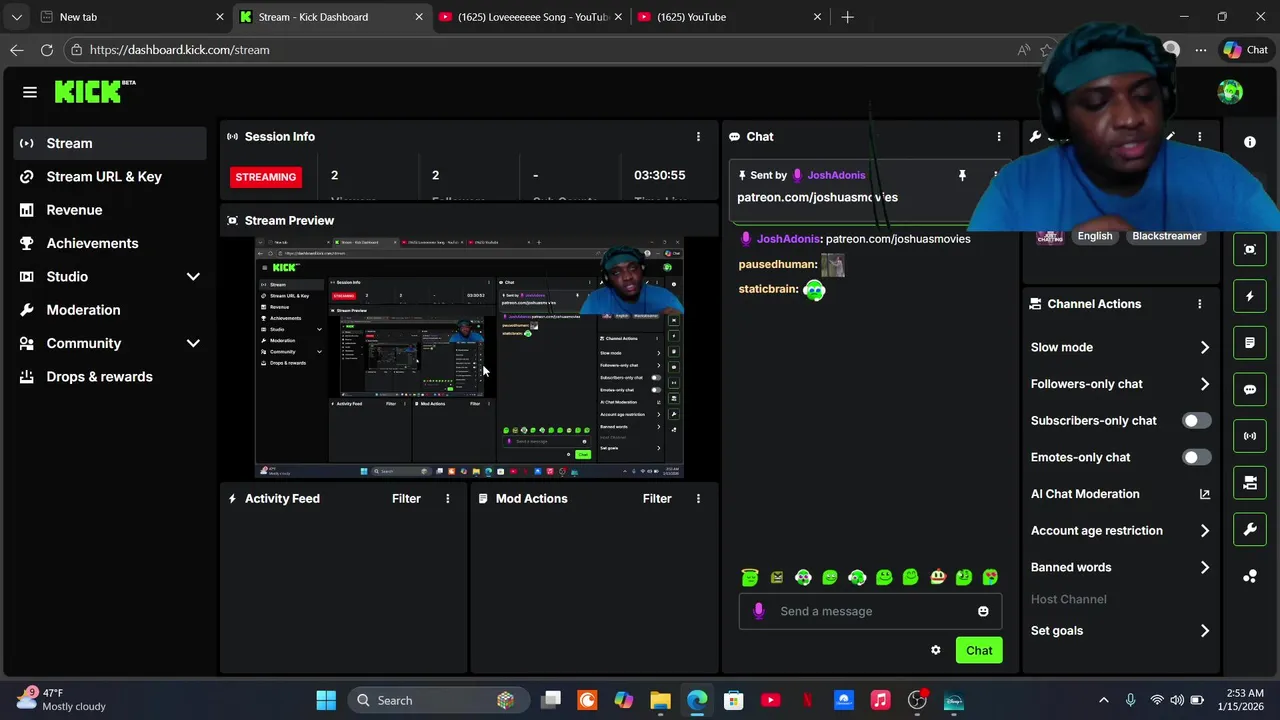Open Set goals options
The height and width of the screenshot is (720, 1280).
pyautogui.click(x=1120, y=631)
